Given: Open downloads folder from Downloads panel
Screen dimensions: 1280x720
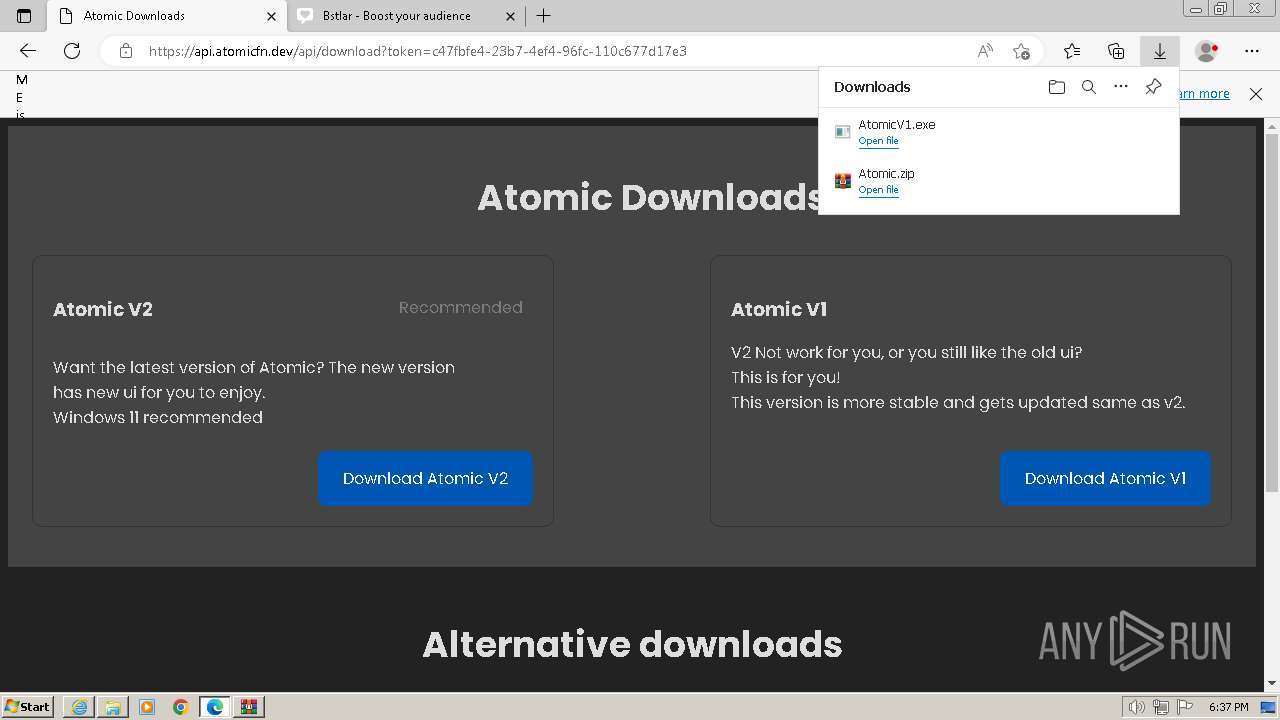Looking at the screenshot, I should pyautogui.click(x=1057, y=87).
